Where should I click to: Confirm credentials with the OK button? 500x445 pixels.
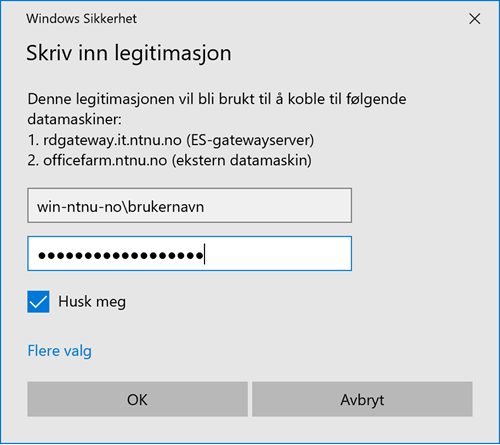click(x=137, y=399)
